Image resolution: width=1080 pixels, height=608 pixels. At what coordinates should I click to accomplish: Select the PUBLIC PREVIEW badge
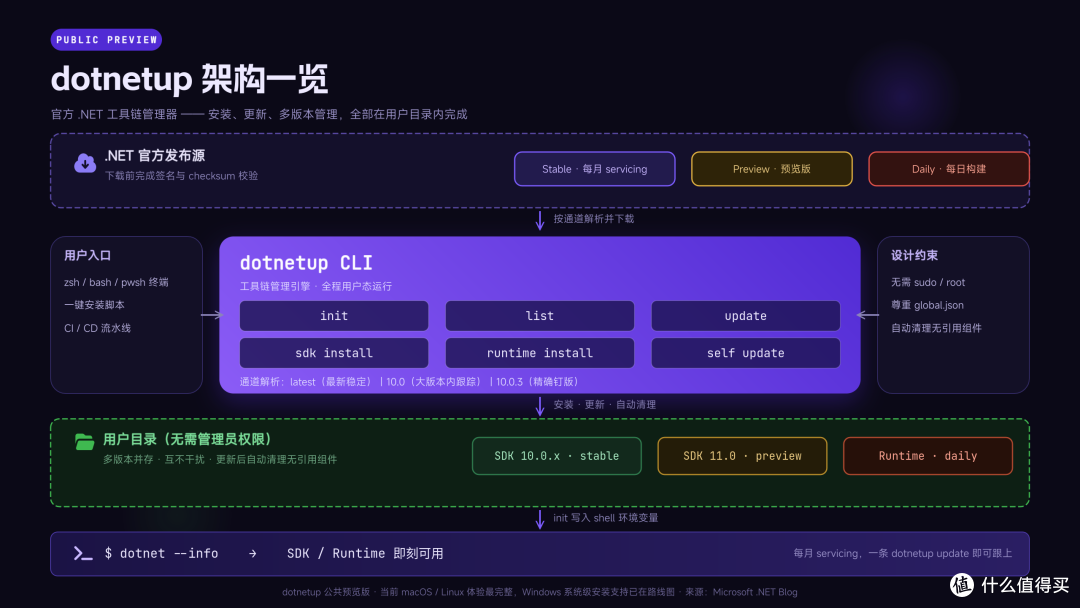coord(106,40)
